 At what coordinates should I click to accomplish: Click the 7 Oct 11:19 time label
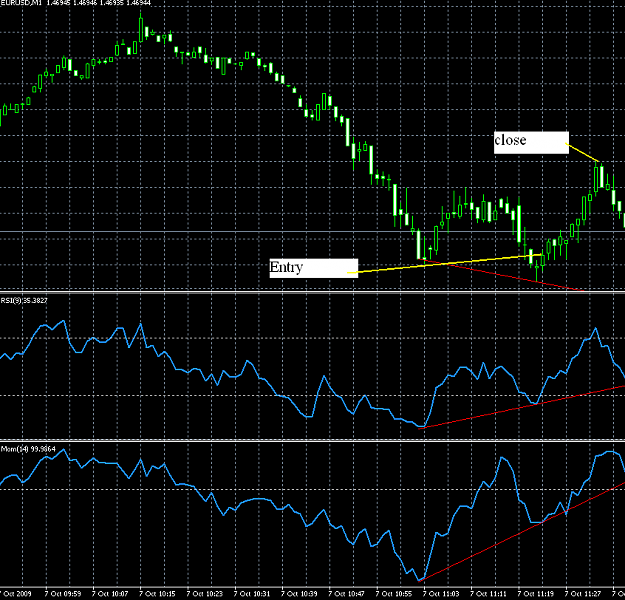coord(536,594)
